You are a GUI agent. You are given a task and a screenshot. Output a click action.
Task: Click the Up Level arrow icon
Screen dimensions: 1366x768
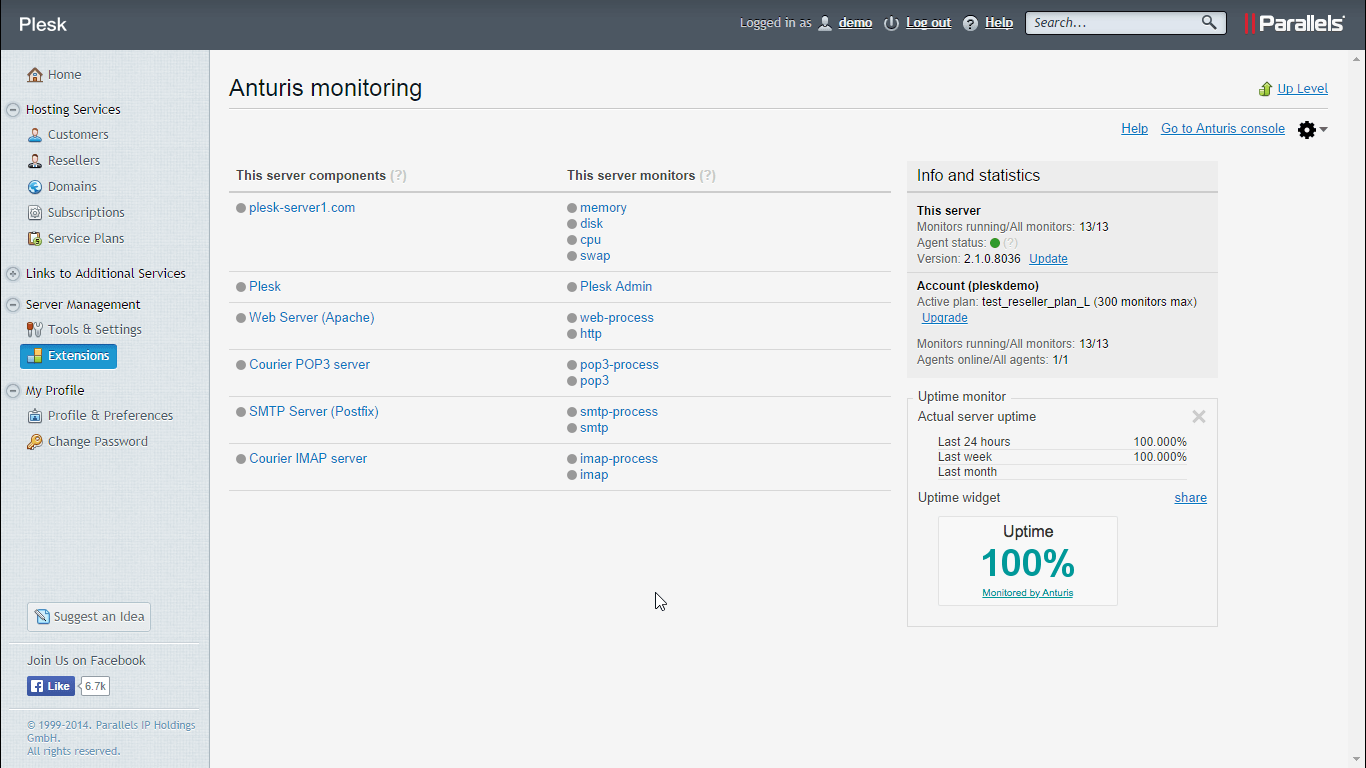tap(1265, 89)
